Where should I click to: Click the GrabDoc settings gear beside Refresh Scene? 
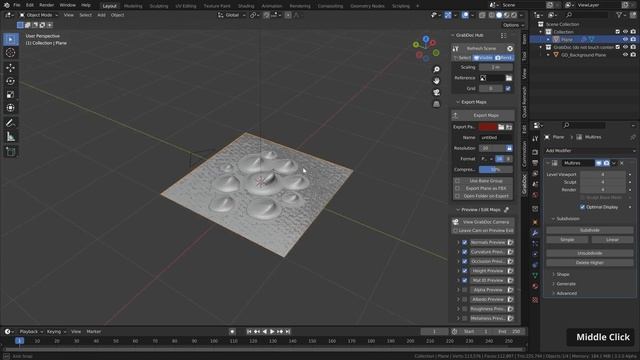coord(510,49)
